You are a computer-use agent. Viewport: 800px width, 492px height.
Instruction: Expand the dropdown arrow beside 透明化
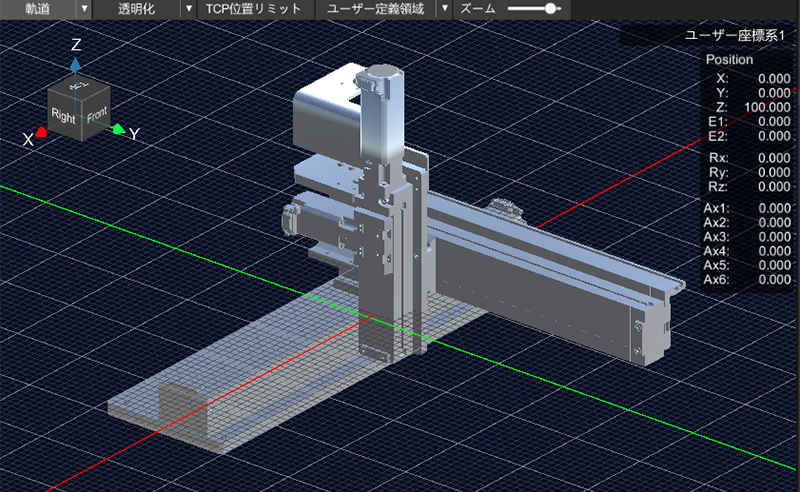point(189,9)
